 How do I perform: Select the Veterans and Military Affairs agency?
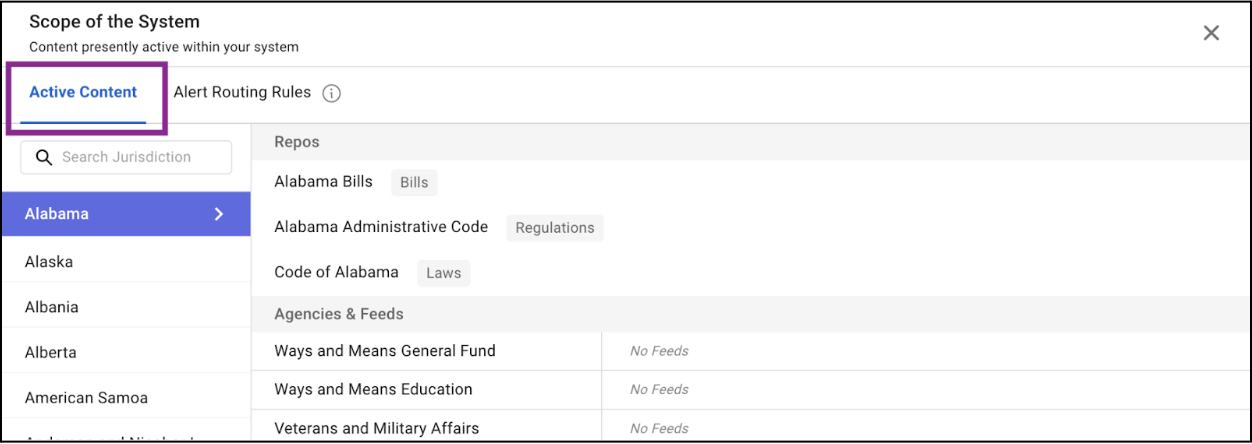point(377,428)
